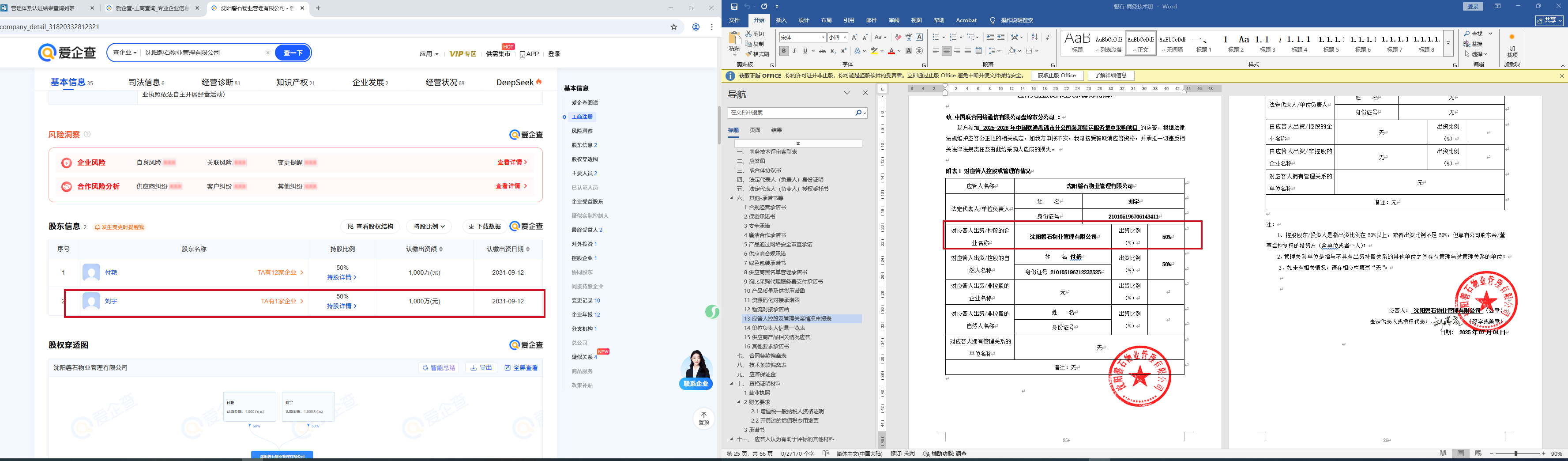Open the red font color picker arrow
The image size is (1568, 461).
pyautogui.click(x=899, y=51)
